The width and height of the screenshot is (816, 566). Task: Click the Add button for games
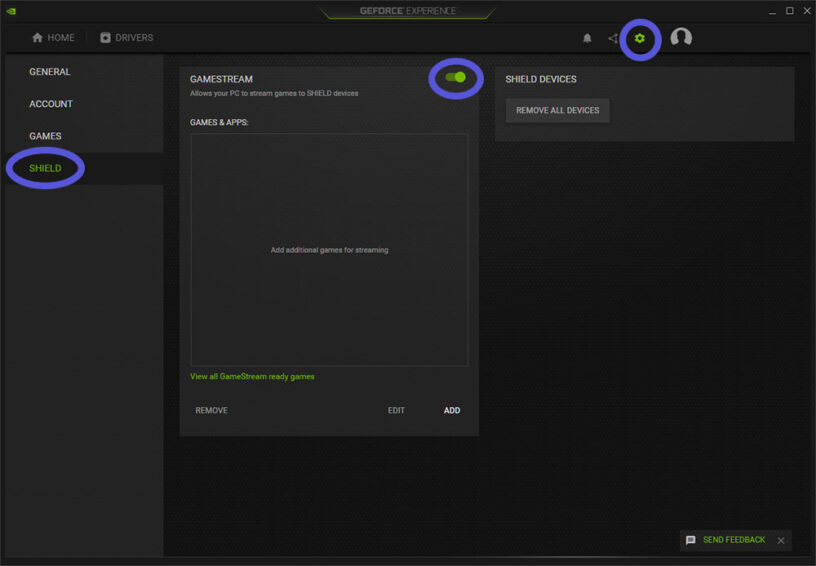coord(452,410)
